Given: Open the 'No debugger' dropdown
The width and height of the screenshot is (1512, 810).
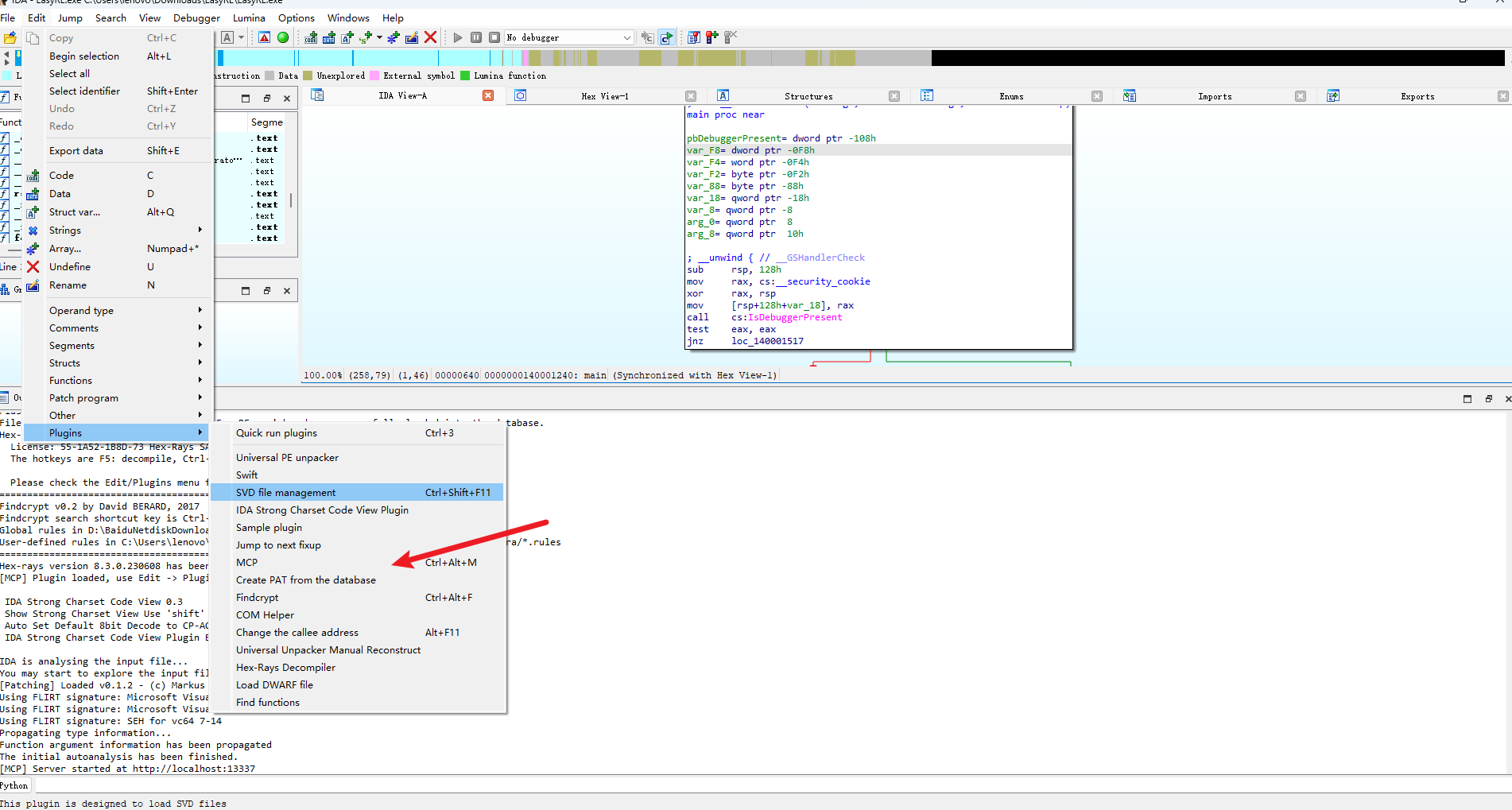Looking at the screenshot, I should (x=569, y=37).
